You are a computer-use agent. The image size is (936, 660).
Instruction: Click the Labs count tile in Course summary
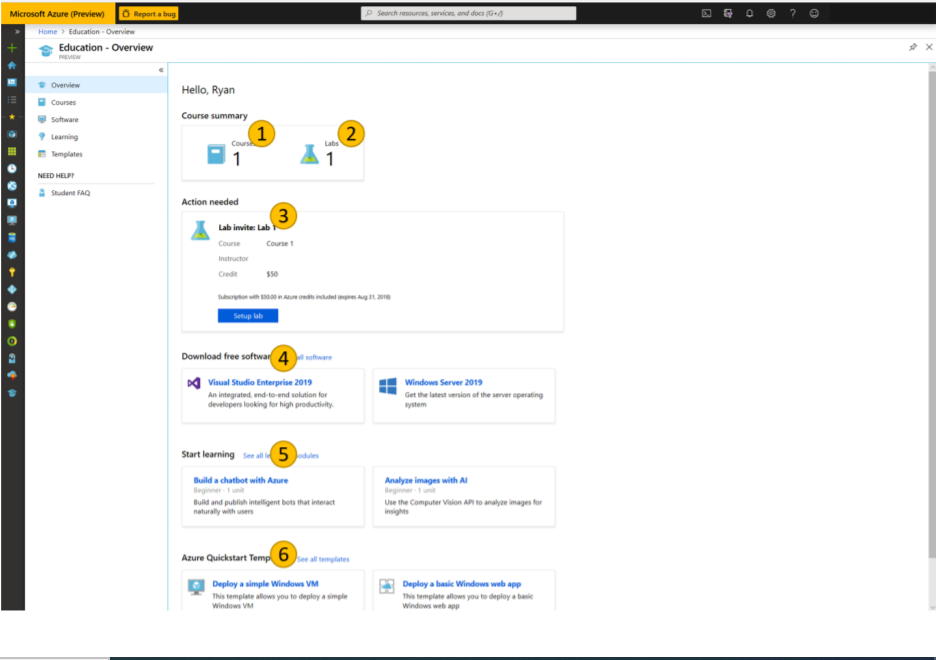click(319, 154)
